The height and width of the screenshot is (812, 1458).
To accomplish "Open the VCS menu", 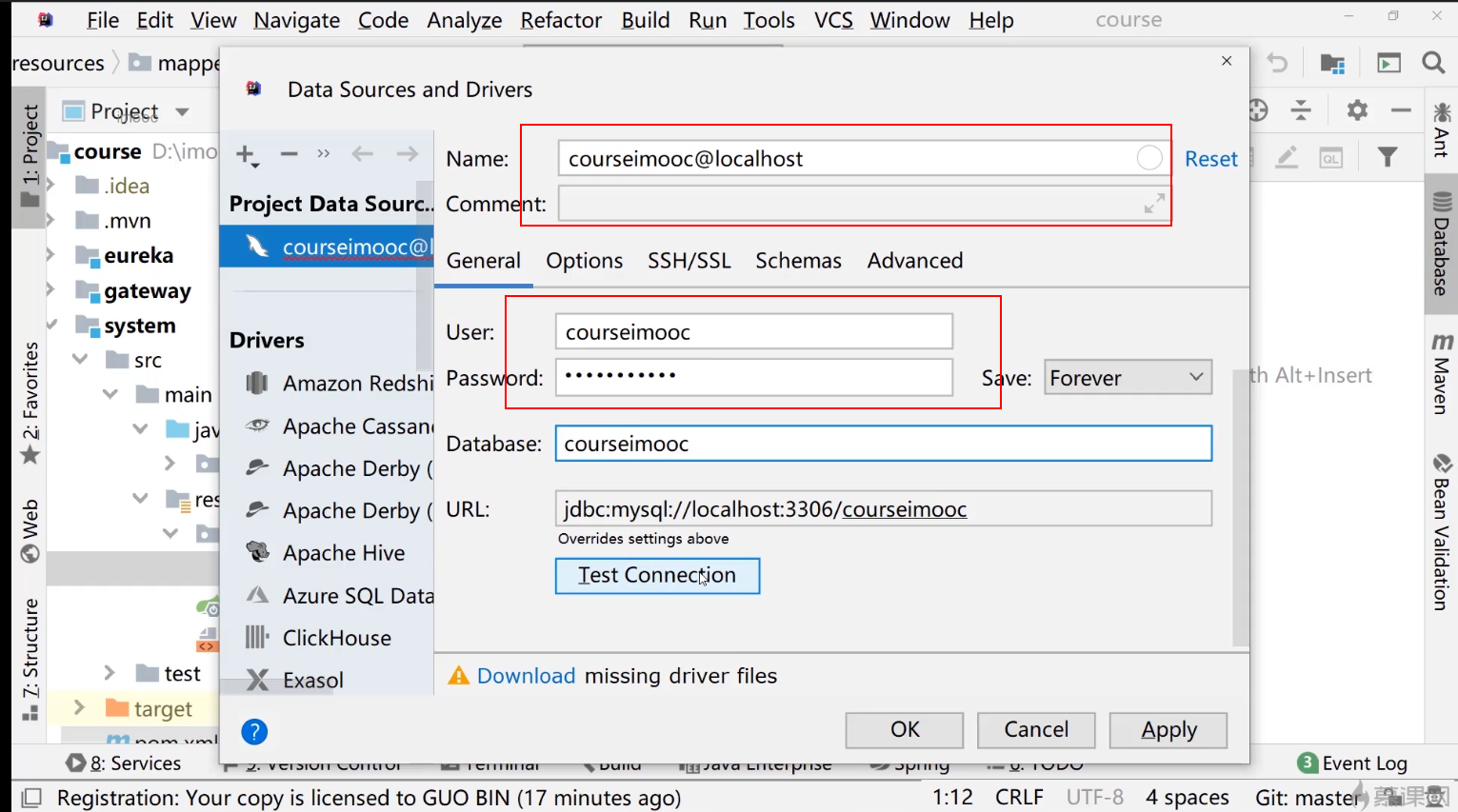I will (x=833, y=20).
